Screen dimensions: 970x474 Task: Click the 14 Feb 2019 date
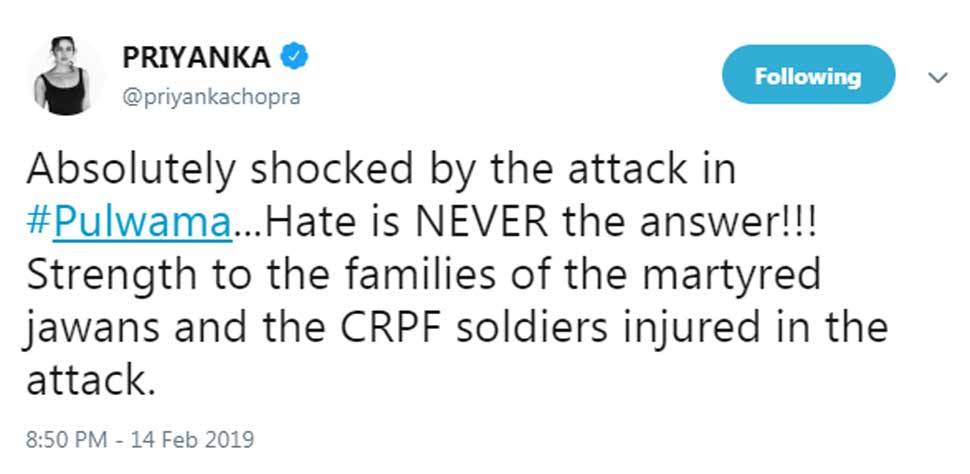pyautogui.click(x=192, y=440)
